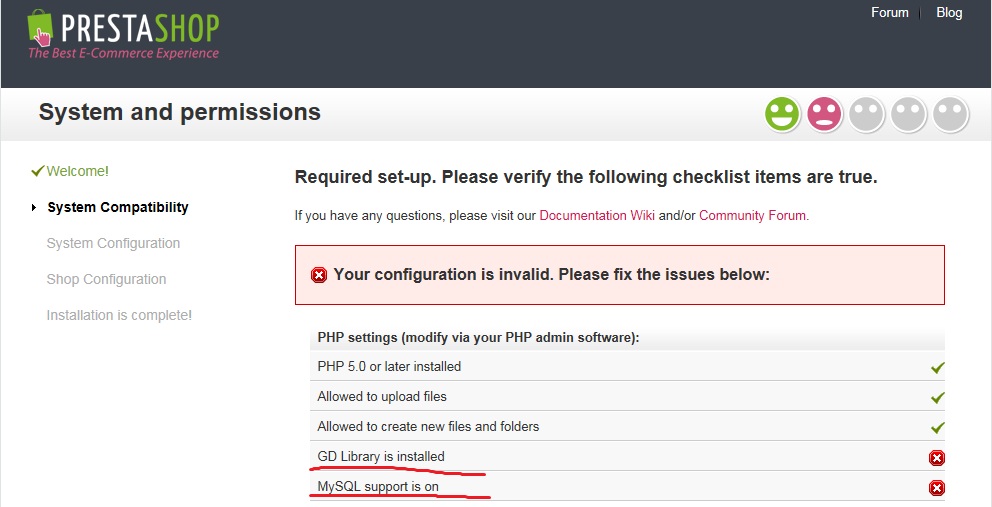
Task: Open the Documentation Wiki link
Action: (x=597, y=215)
